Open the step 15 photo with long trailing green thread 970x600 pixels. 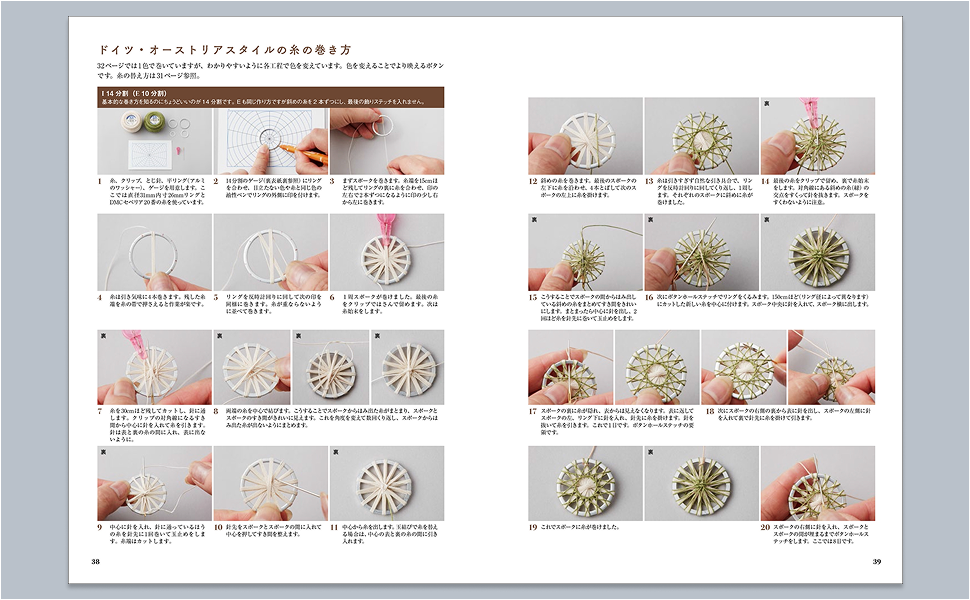(585, 252)
